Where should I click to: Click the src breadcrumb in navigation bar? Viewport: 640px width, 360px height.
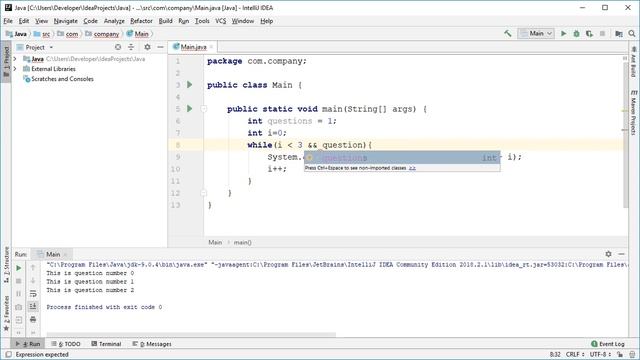[42, 34]
